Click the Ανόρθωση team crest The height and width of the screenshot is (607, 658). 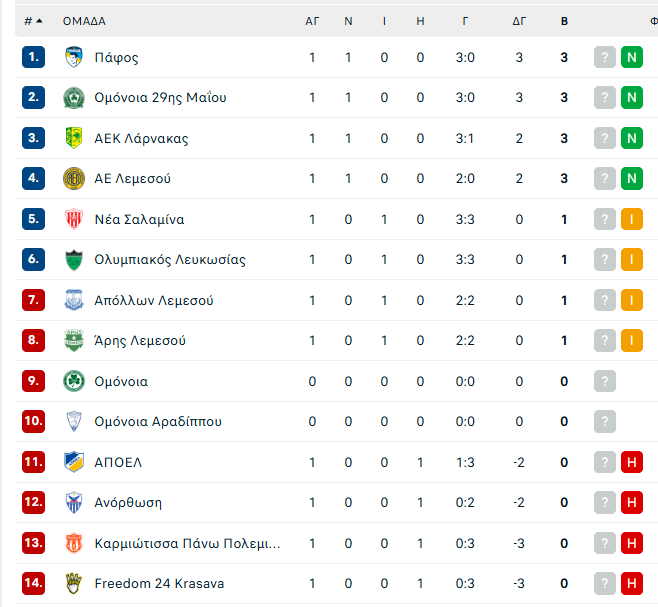tap(74, 502)
